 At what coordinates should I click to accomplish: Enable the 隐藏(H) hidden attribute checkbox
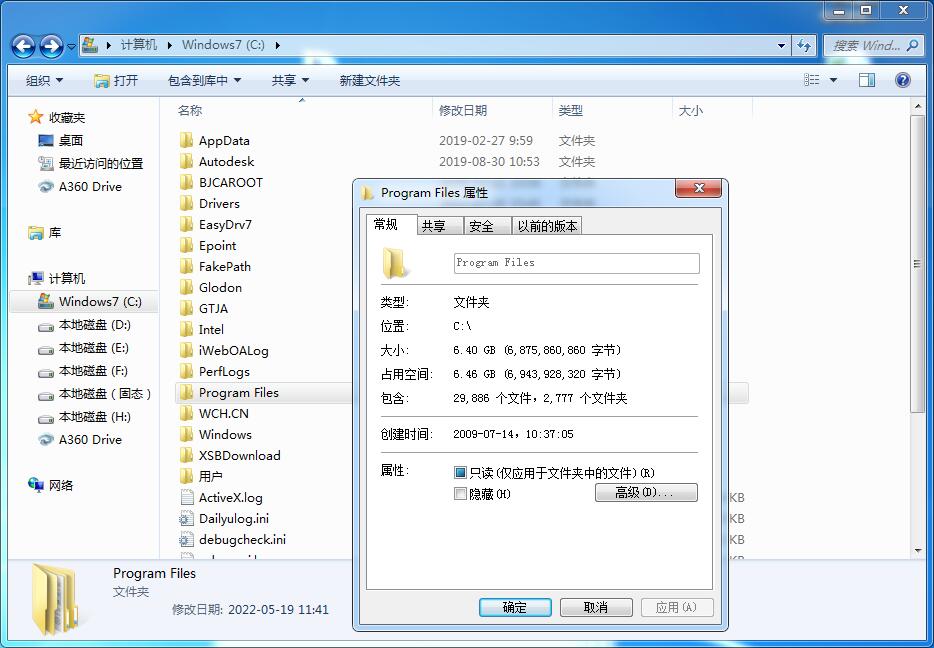pyautogui.click(x=462, y=494)
